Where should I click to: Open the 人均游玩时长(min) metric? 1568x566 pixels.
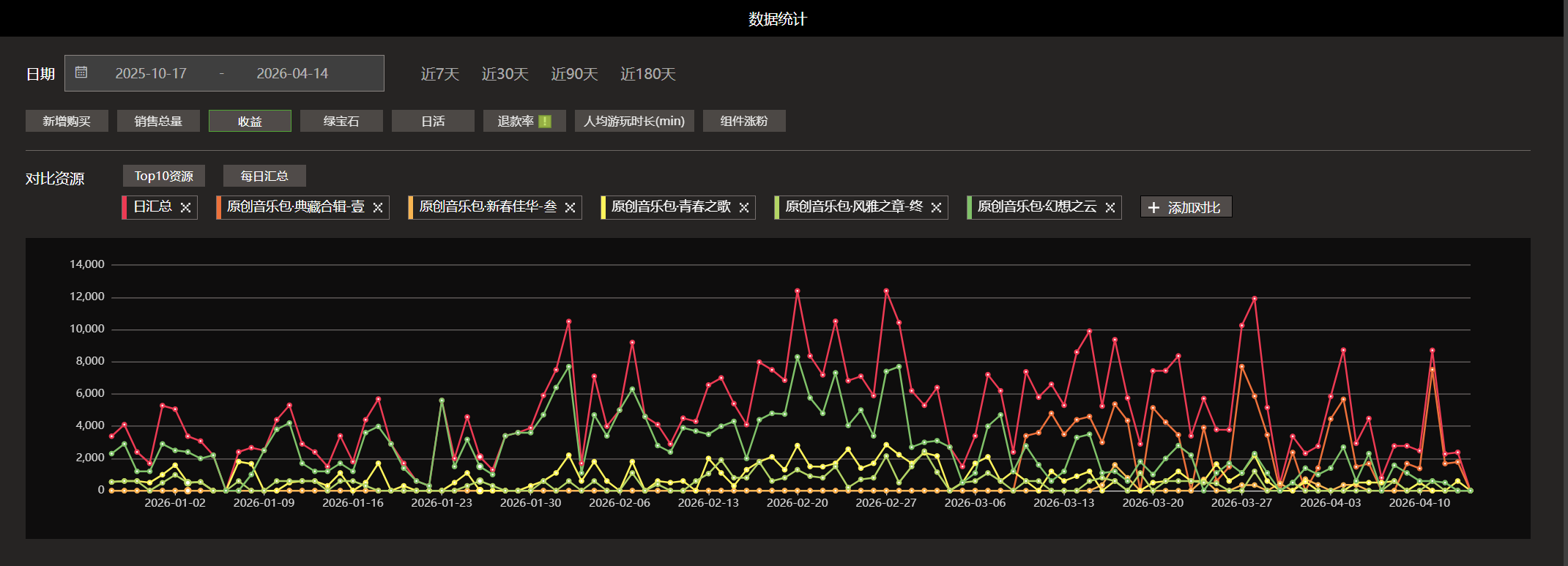pos(634,121)
